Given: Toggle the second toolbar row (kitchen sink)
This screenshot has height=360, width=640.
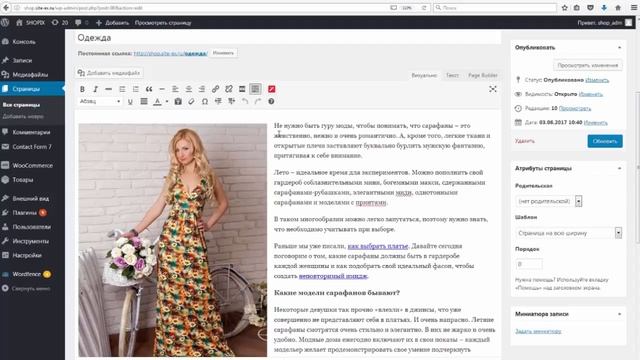Looking at the screenshot, I should [x=256, y=89].
